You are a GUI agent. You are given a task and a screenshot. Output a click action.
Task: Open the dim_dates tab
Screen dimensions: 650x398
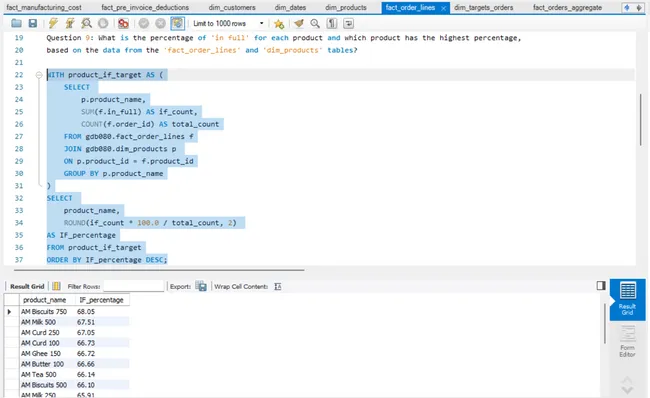tap(290, 7)
